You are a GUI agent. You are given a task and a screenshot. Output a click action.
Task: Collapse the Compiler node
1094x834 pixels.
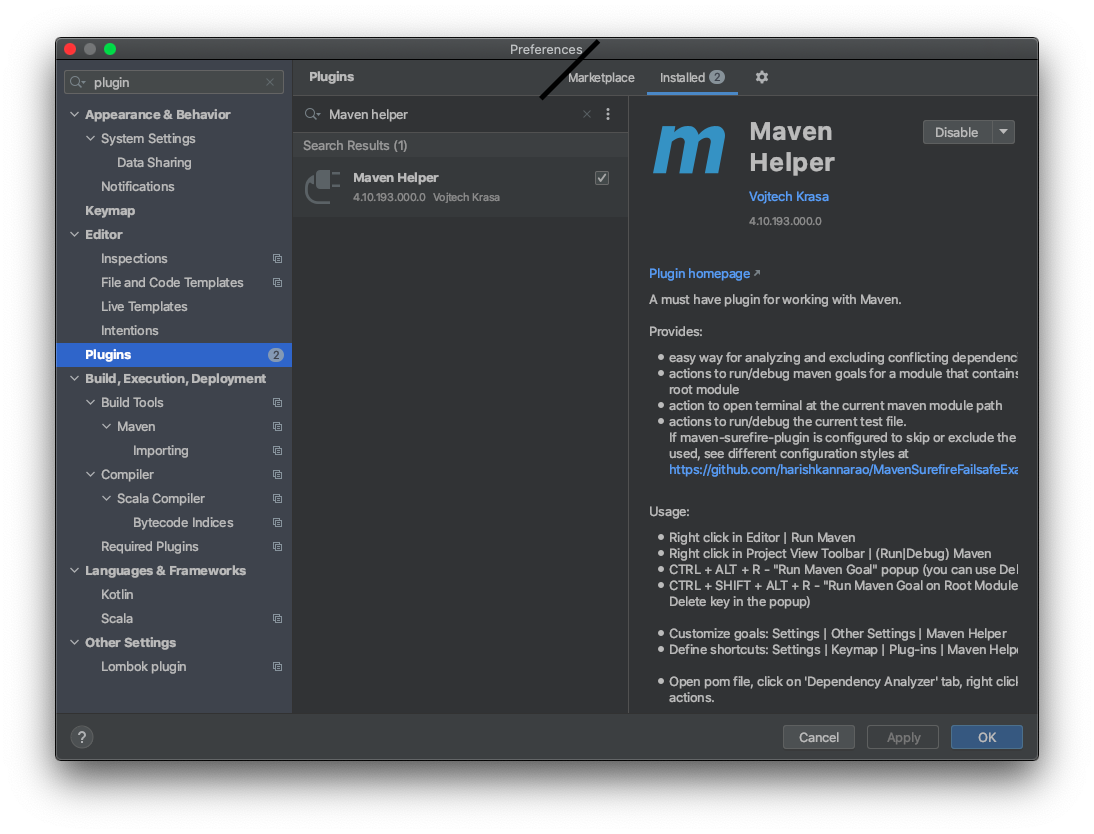click(91, 475)
